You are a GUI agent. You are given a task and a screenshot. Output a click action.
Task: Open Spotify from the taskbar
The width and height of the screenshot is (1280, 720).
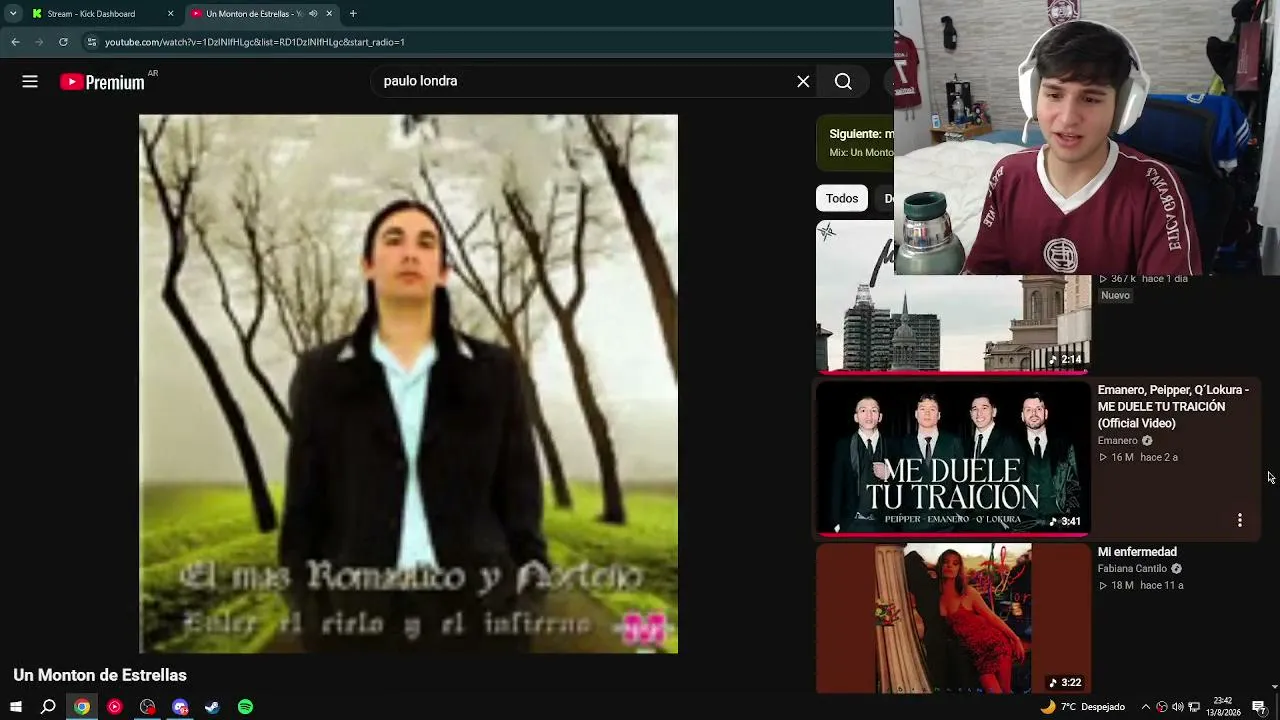click(245, 707)
